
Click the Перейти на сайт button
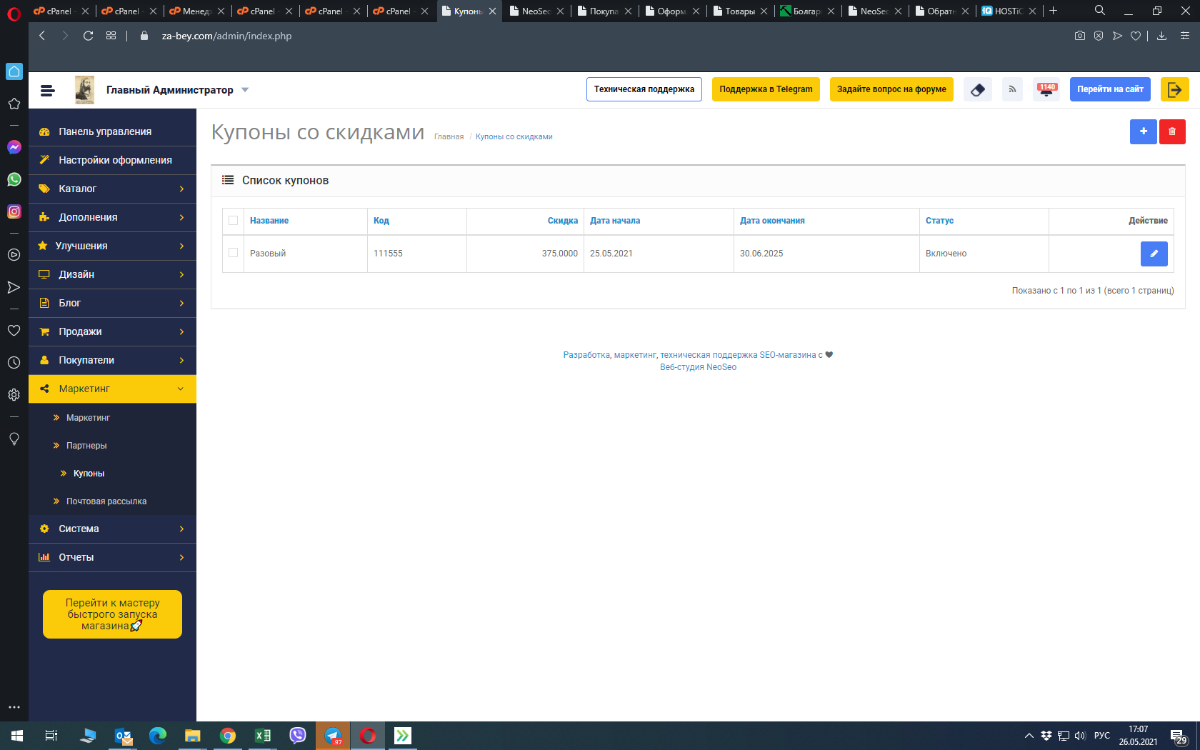coord(1110,89)
